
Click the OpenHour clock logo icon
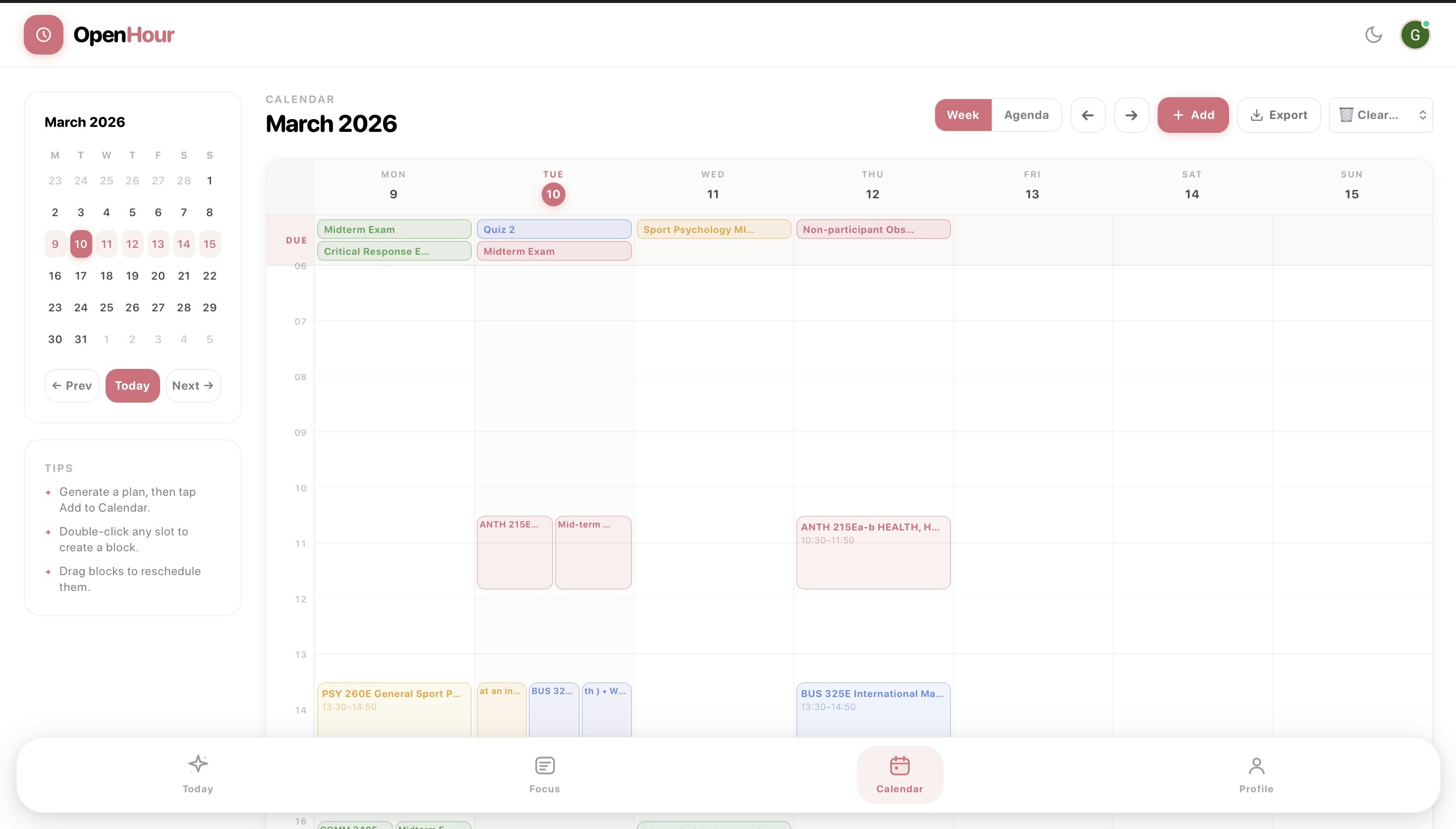pos(43,35)
